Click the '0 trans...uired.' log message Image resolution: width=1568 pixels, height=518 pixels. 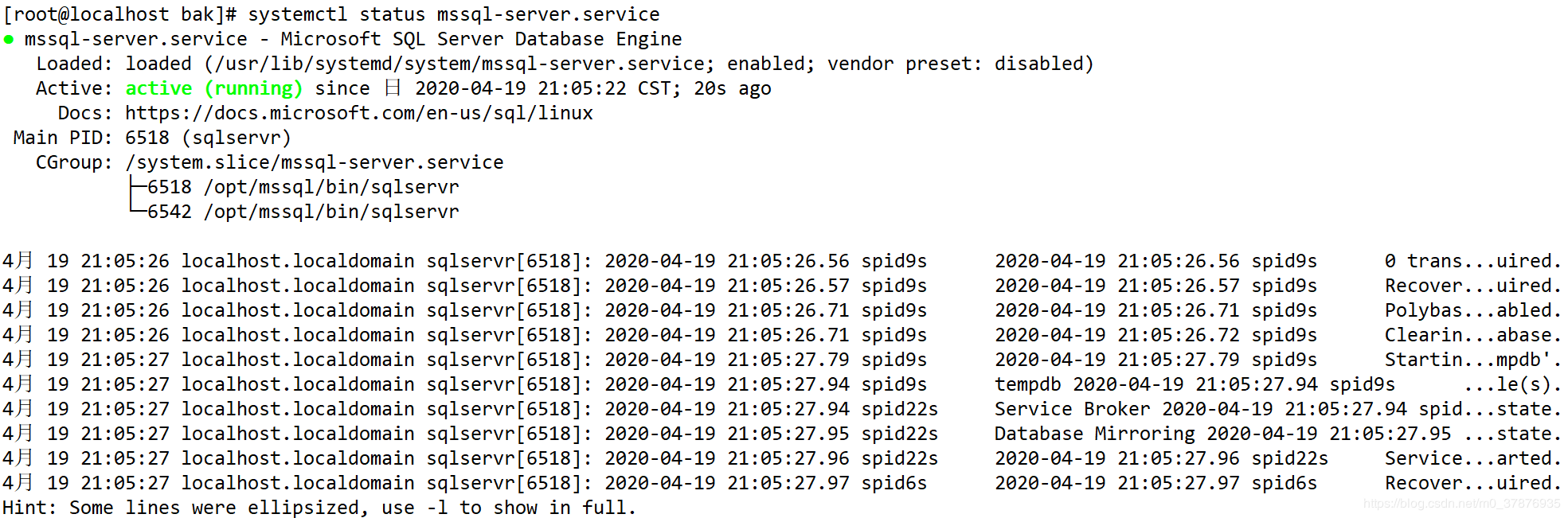coord(1472,261)
